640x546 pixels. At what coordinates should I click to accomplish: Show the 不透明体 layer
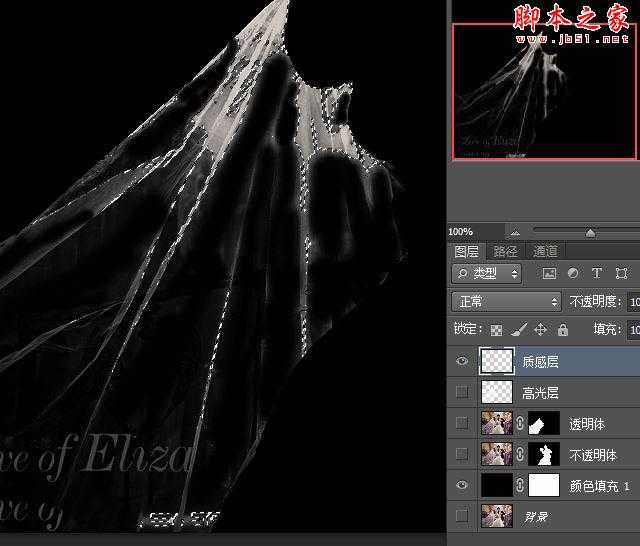[x=462, y=454]
